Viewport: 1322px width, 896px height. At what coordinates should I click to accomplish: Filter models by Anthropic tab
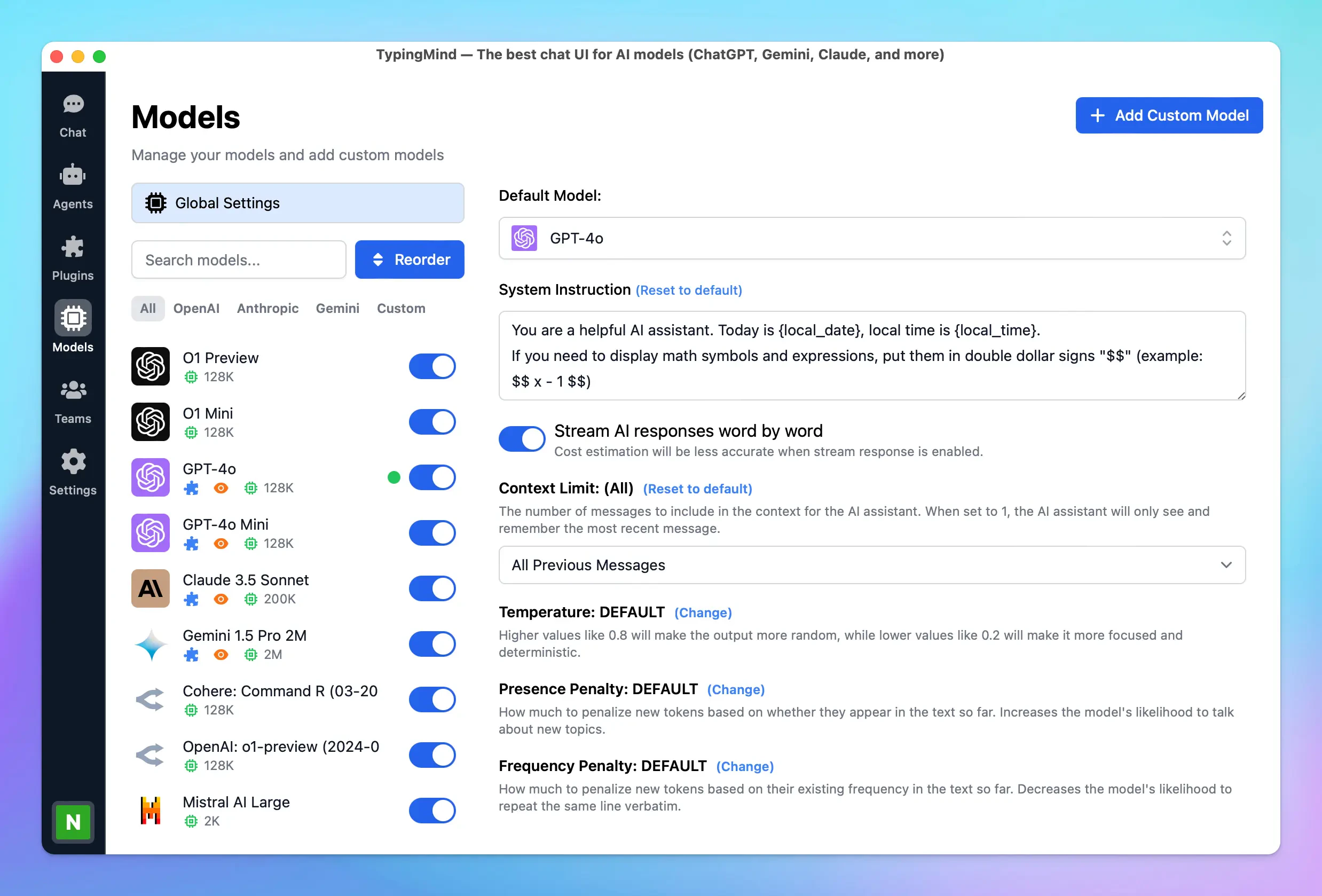pyautogui.click(x=268, y=308)
